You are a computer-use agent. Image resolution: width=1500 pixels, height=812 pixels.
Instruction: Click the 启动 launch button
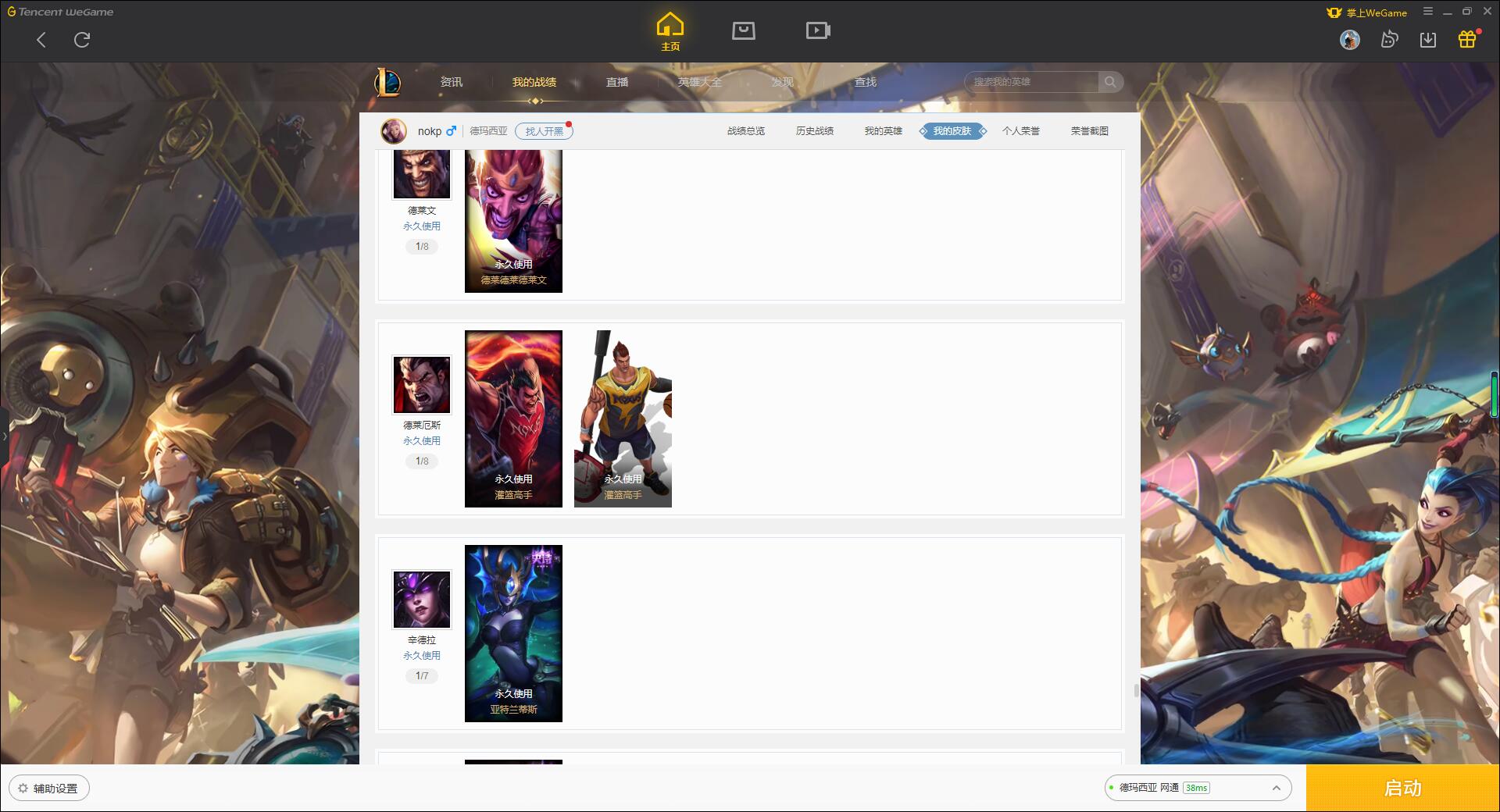pos(1403,789)
